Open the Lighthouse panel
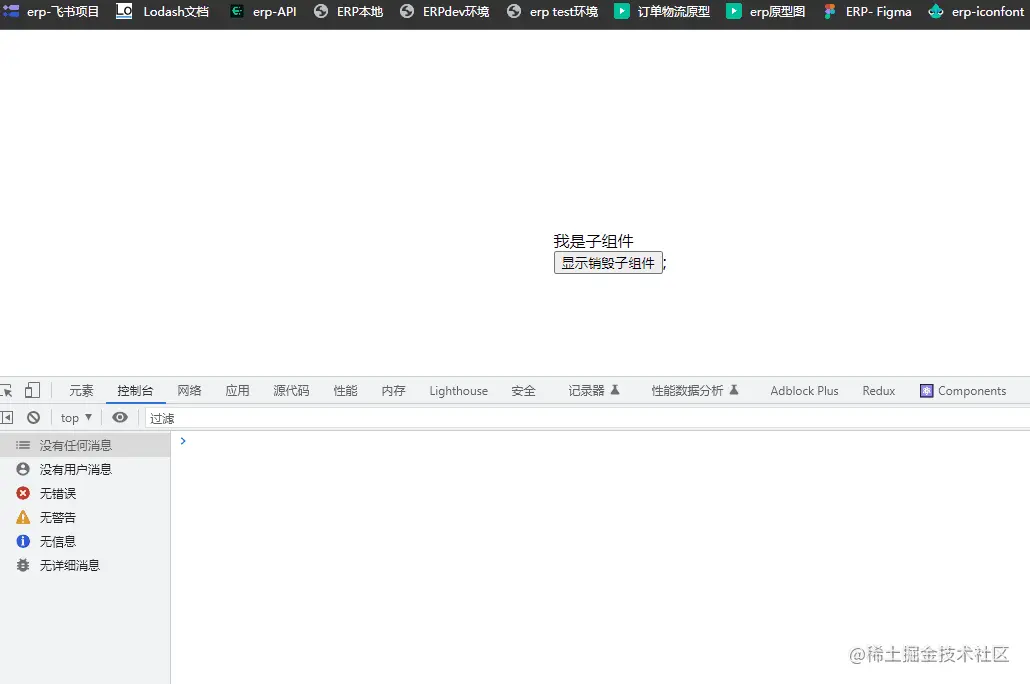1030x684 pixels. coord(458,390)
